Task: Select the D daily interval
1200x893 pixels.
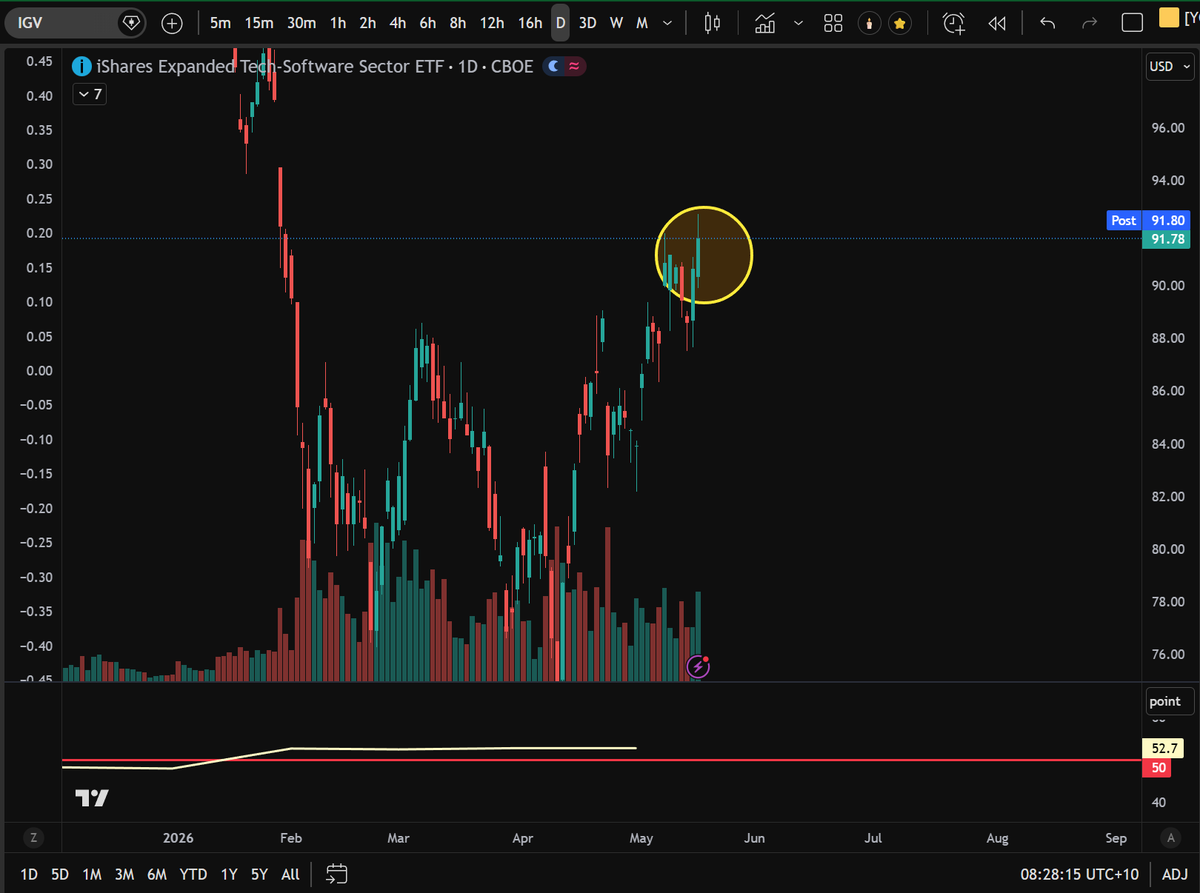Action: 561,22
